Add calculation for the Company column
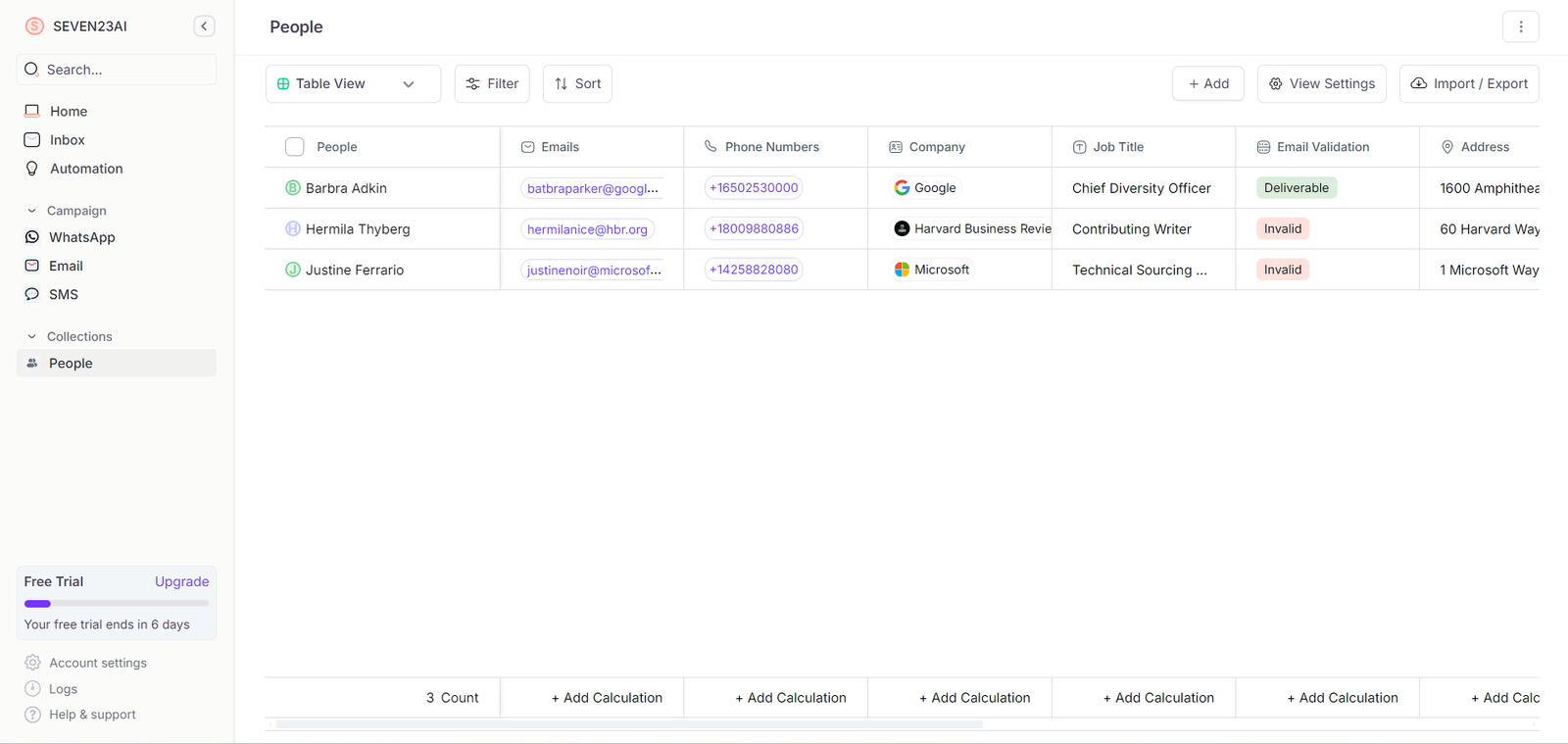 974,698
